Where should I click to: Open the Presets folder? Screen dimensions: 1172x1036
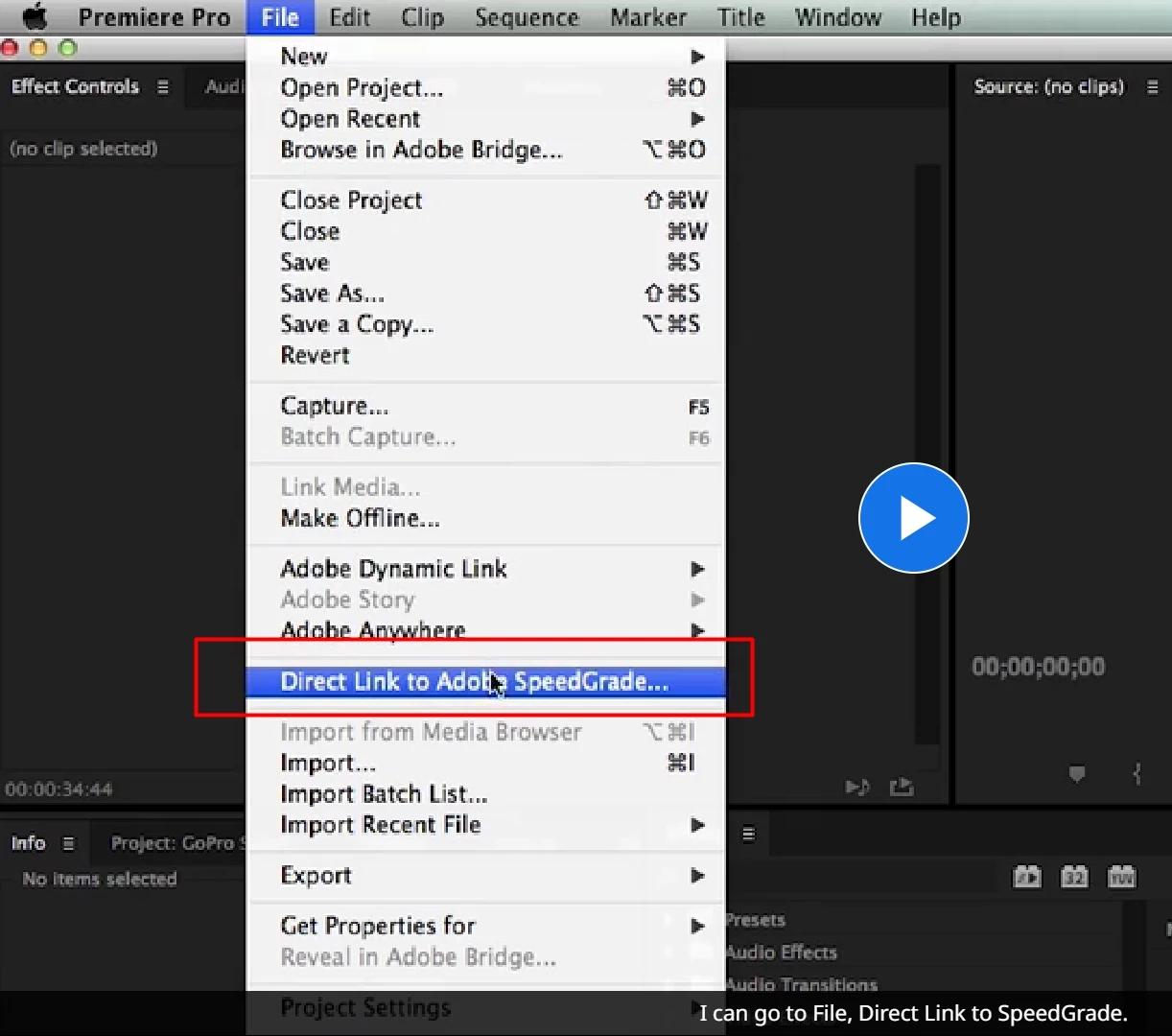pyautogui.click(x=755, y=920)
